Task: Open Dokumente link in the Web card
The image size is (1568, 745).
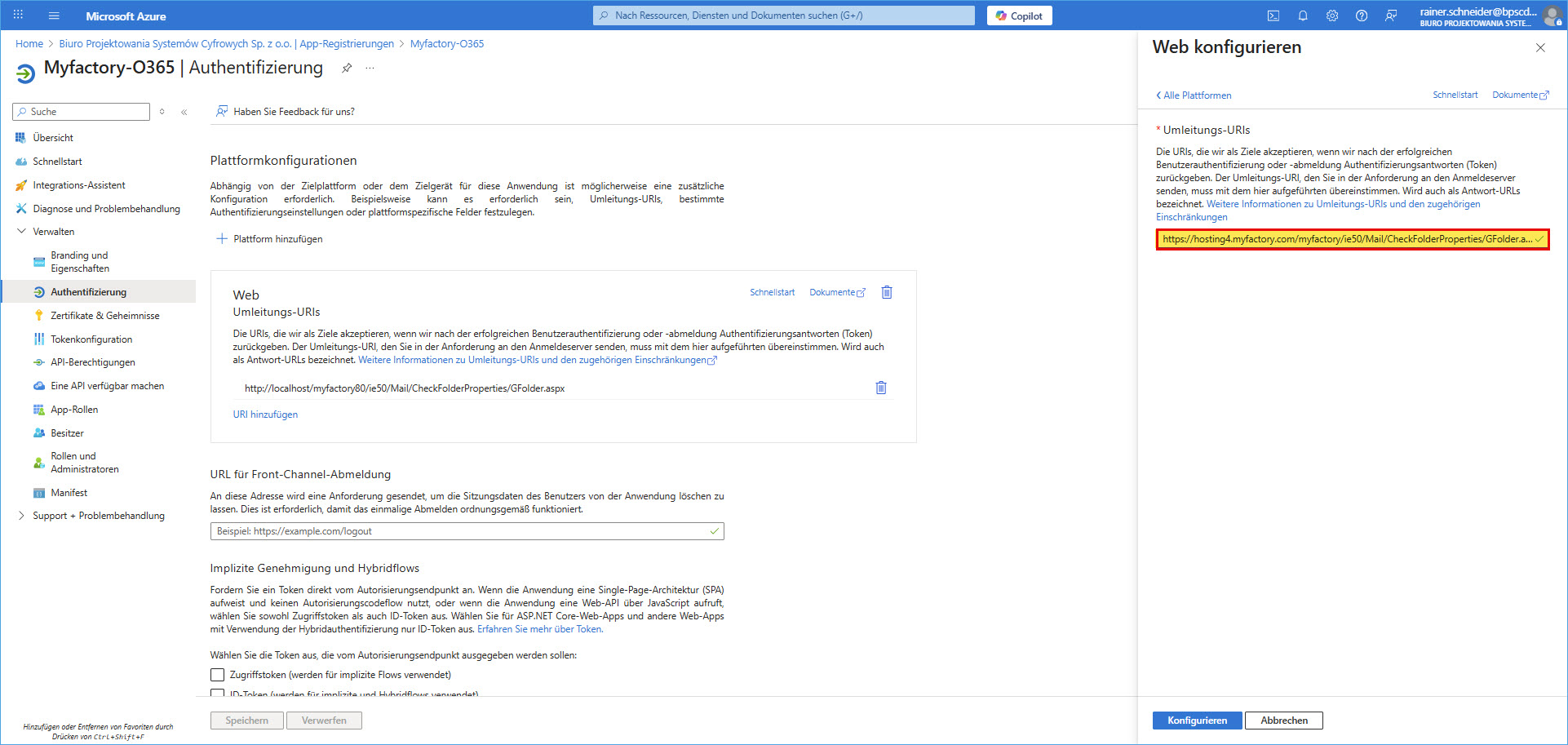Action: point(837,292)
